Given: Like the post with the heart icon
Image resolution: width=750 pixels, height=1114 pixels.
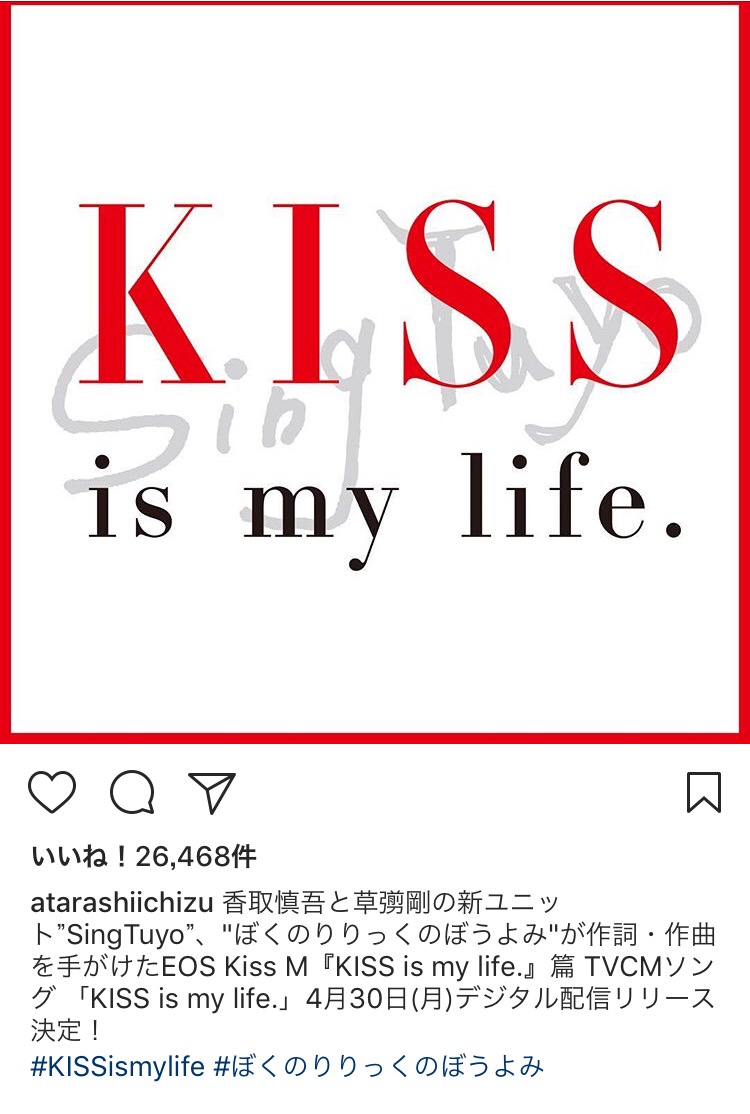Looking at the screenshot, I should coord(52,791).
